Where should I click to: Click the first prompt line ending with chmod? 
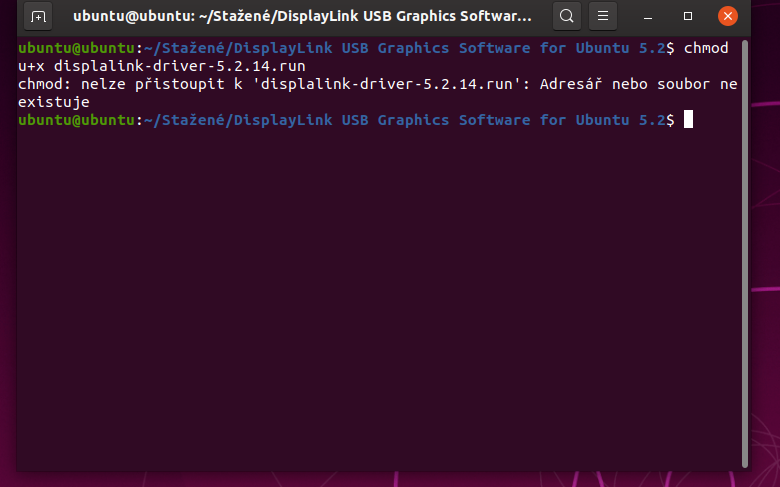pyautogui.click(x=373, y=48)
